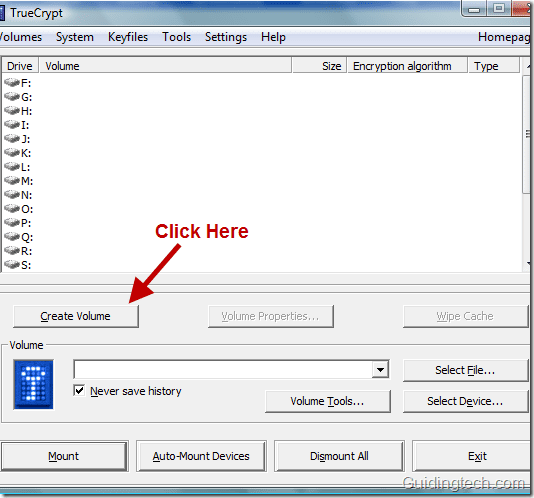Click the N: drive icon

[12, 194]
